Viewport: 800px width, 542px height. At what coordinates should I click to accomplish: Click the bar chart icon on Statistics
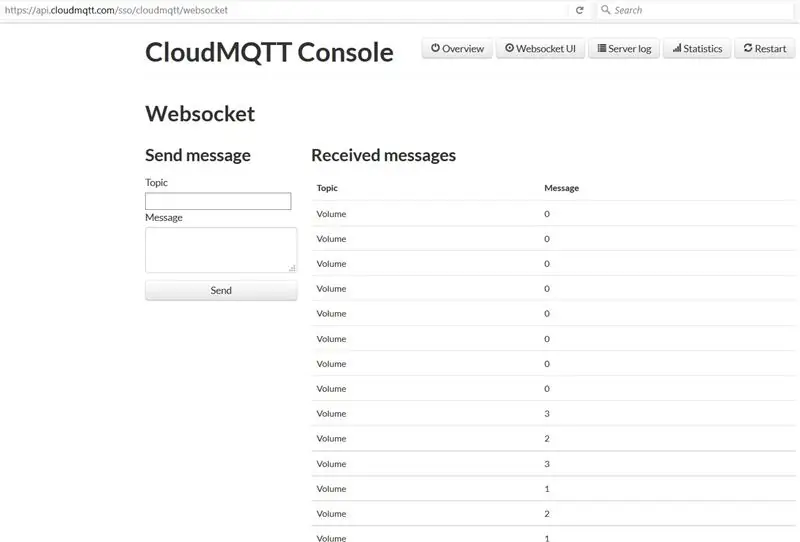[x=677, y=48]
